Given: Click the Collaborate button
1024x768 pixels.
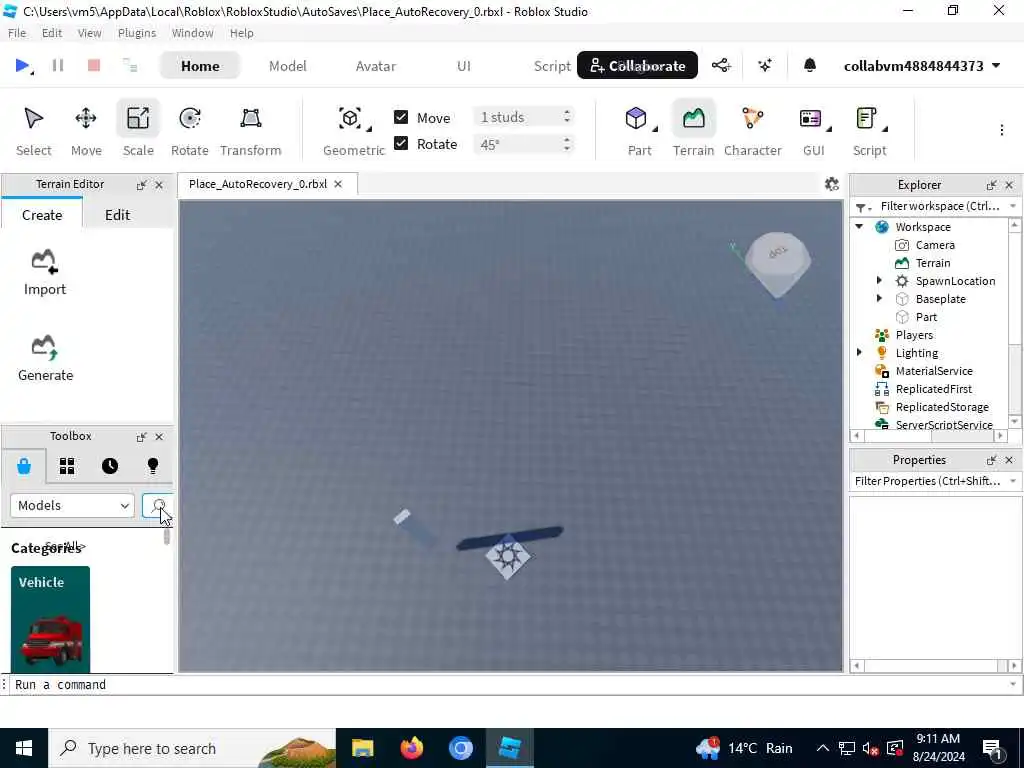Looking at the screenshot, I should pos(637,65).
